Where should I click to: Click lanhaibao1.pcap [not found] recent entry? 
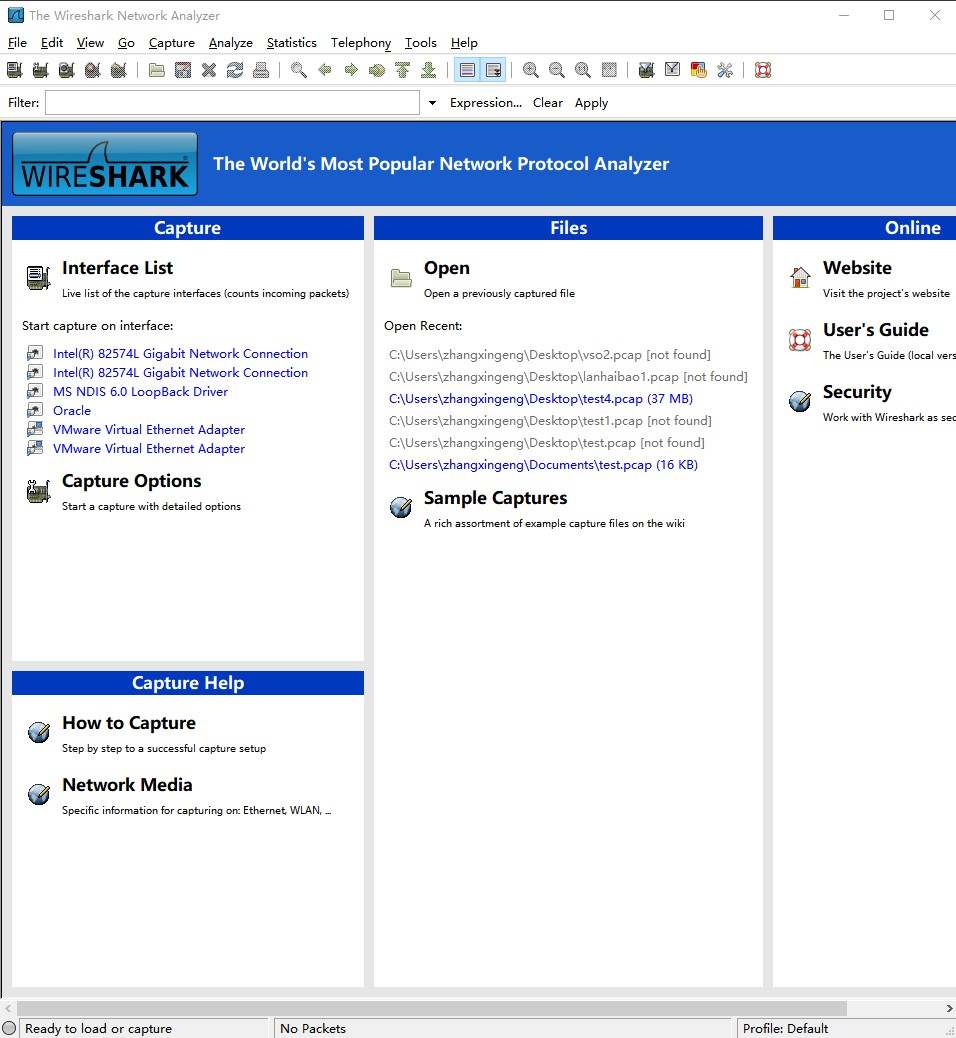point(568,377)
